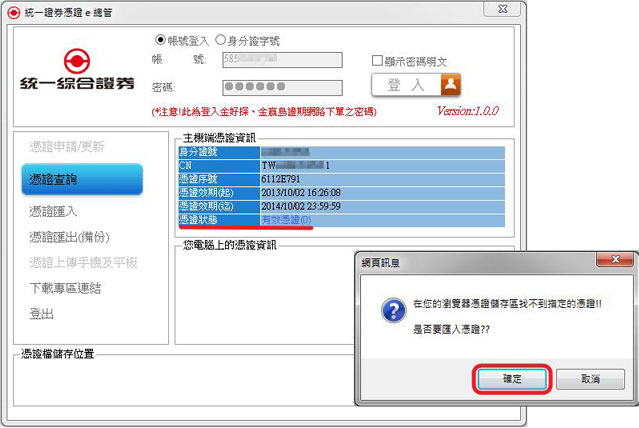
Task: Click the 身分證號 row label
Action: (219, 152)
